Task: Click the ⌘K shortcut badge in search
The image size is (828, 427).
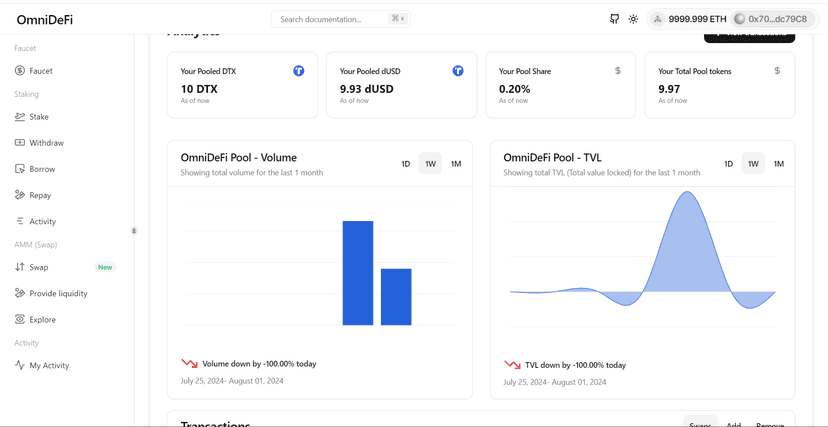Action: tap(398, 19)
